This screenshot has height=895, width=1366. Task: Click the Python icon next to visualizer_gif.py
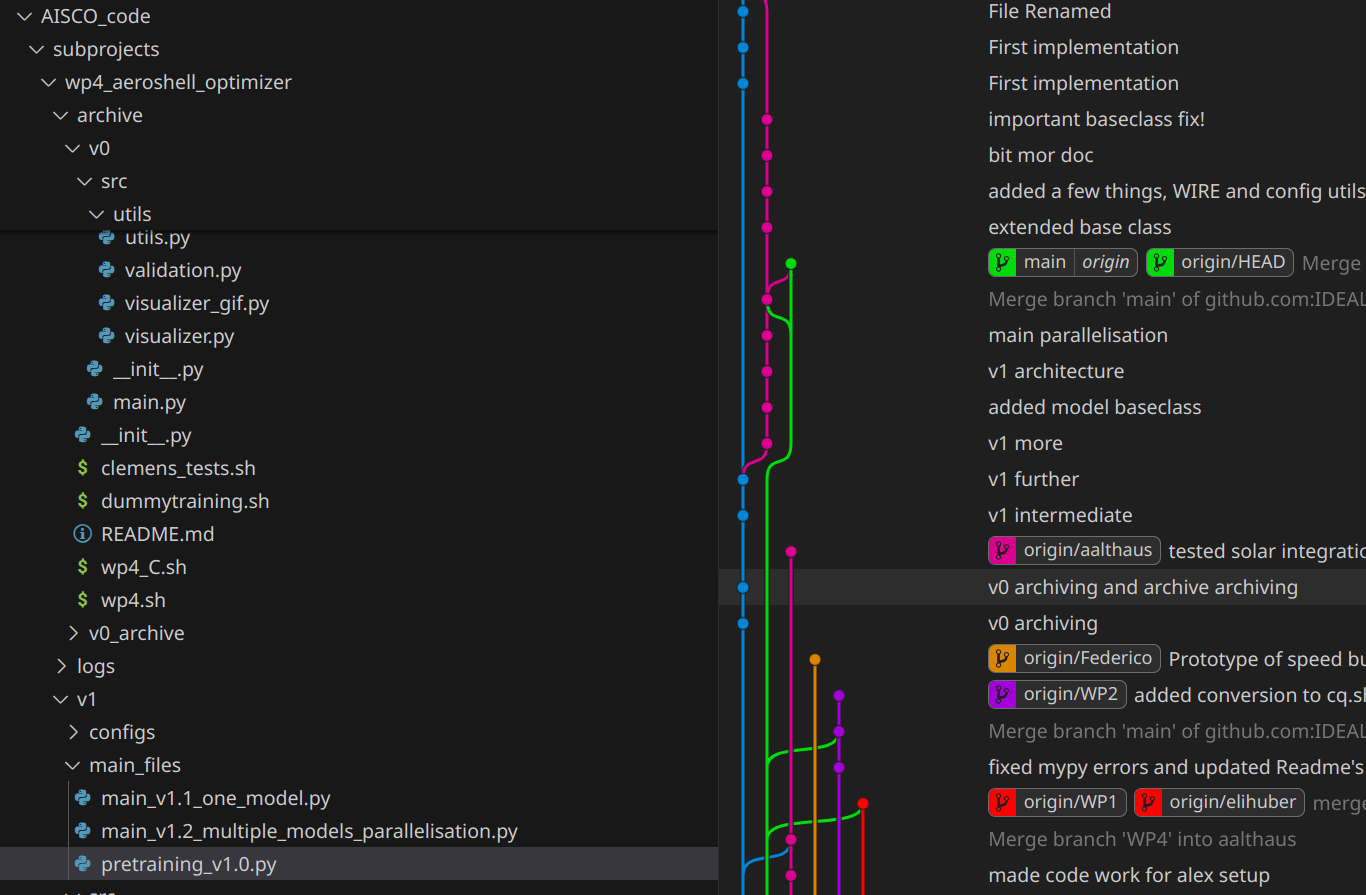(106, 303)
